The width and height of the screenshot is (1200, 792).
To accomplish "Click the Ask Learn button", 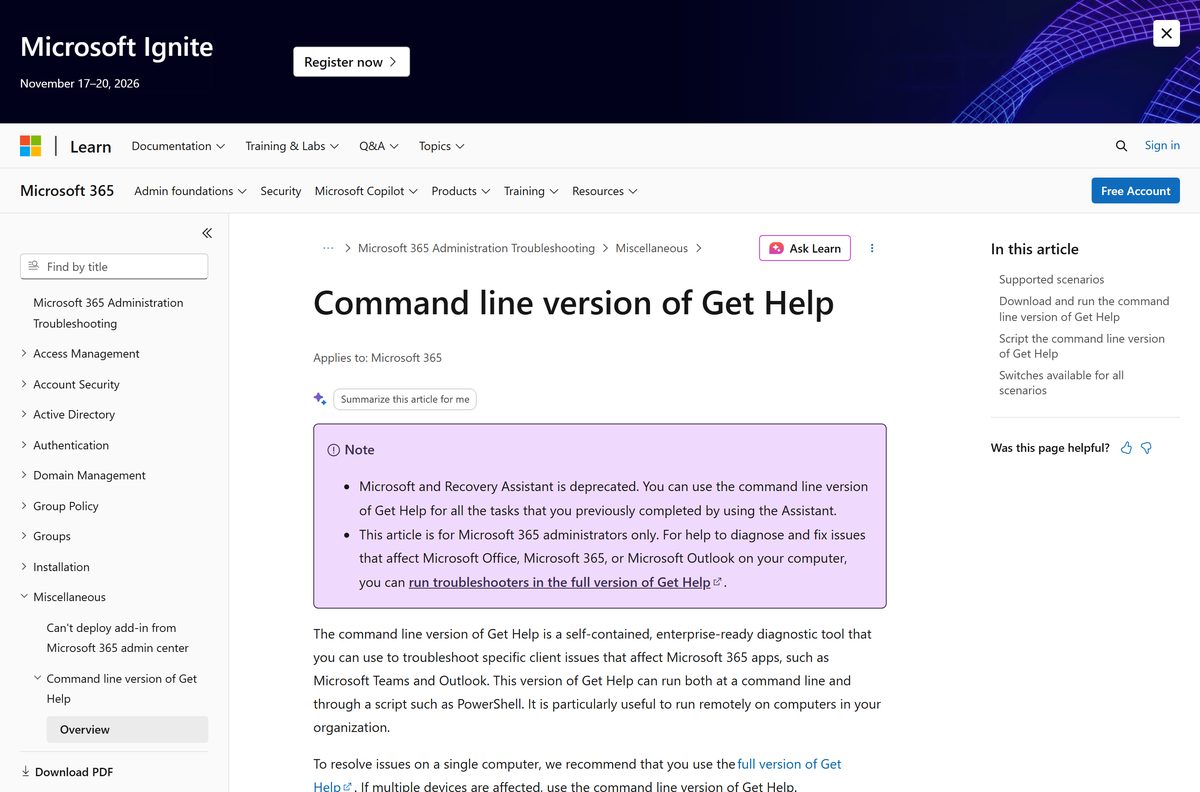I will tap(805, 248).
